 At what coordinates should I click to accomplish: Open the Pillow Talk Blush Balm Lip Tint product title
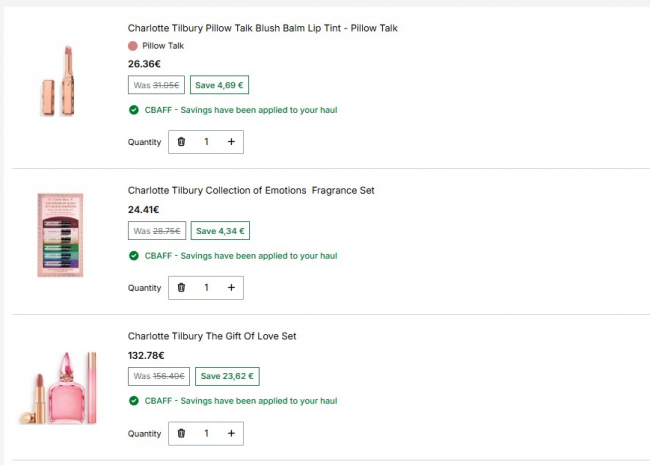(x=262, y=28)
